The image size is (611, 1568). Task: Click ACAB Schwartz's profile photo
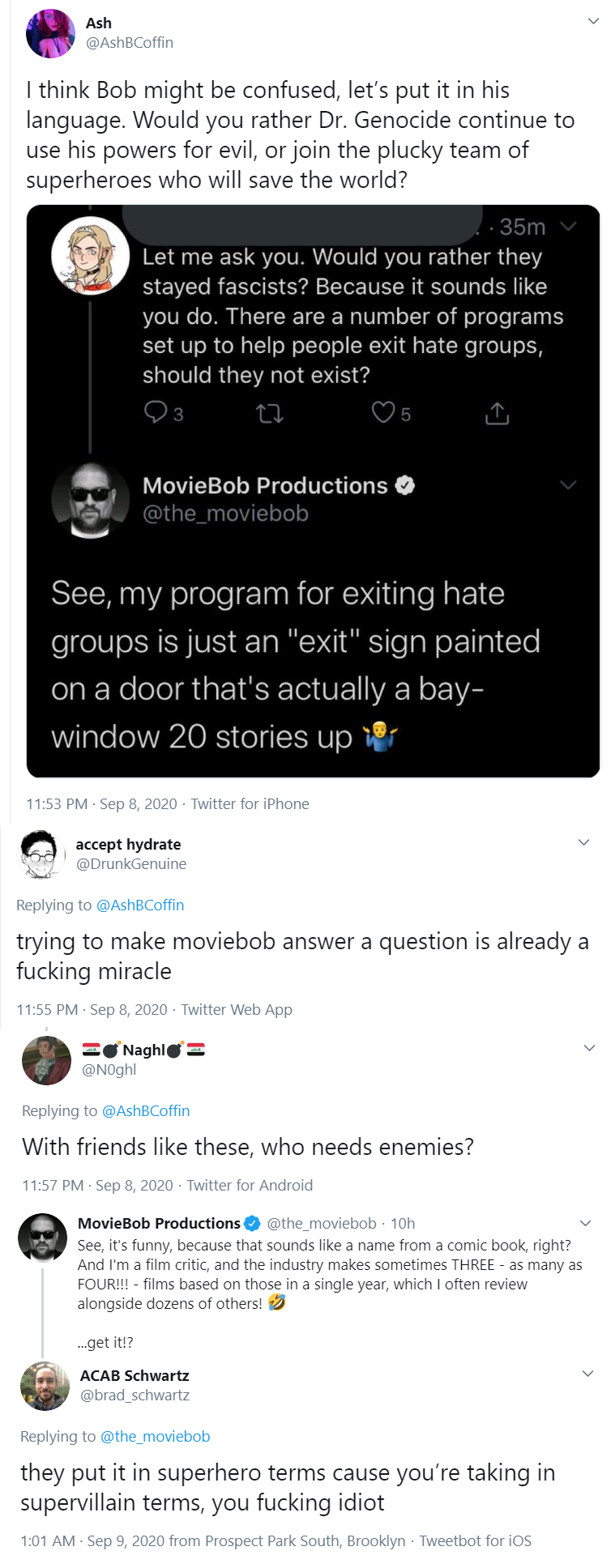click(45, 1386)
